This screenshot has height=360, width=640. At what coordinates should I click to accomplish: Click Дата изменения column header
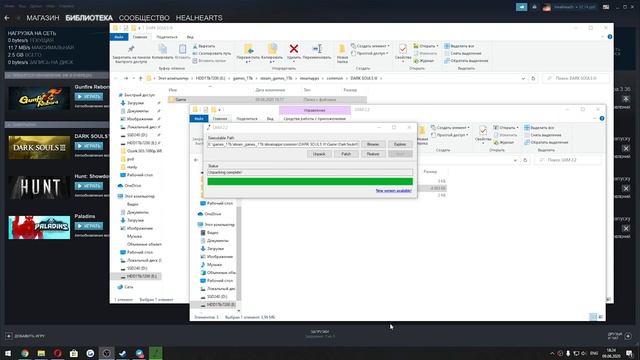point(270,90)
